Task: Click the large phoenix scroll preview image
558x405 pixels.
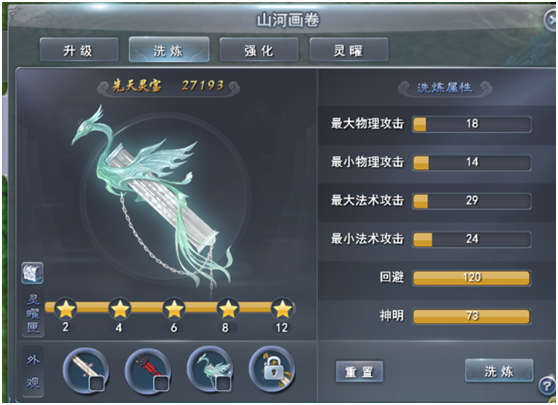Action: pyautogui.click(x=152, y=196)
